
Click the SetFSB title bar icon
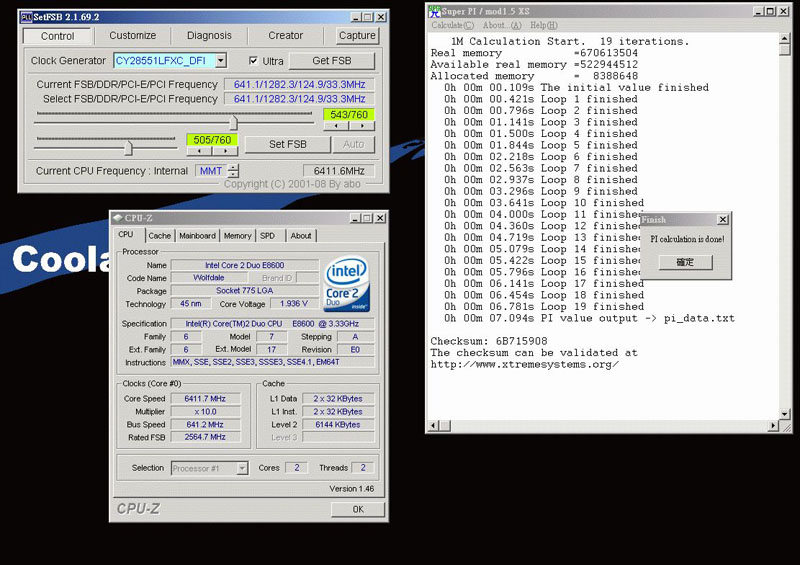click(26, 17)
